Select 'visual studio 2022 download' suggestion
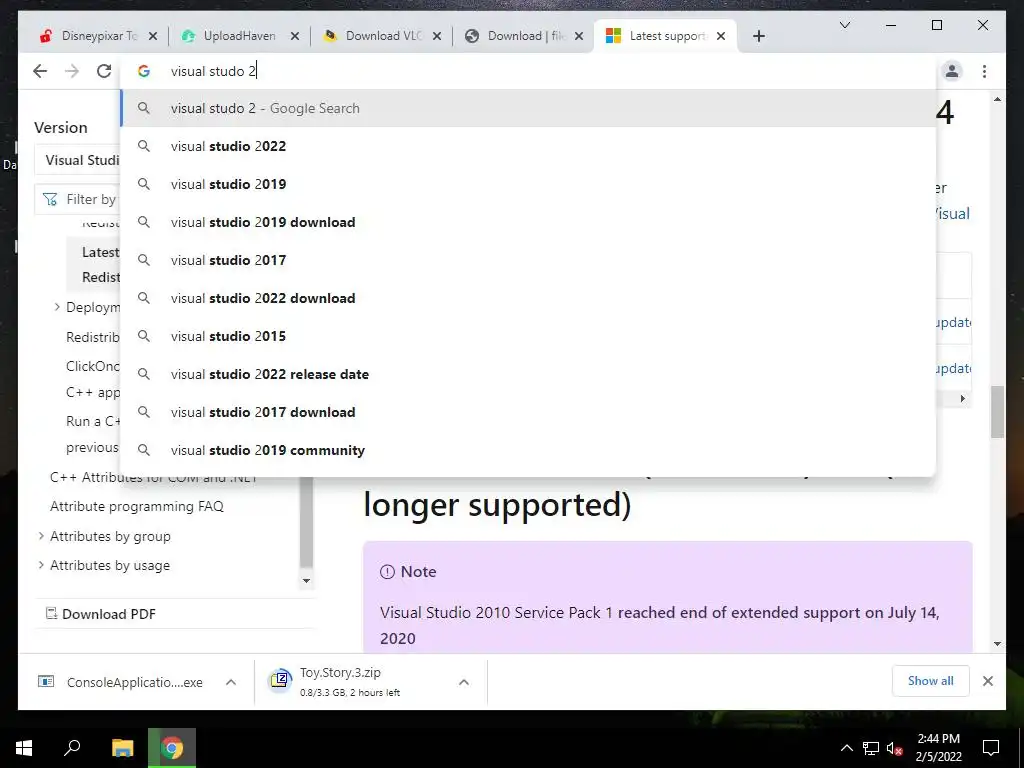 [528, 298]
